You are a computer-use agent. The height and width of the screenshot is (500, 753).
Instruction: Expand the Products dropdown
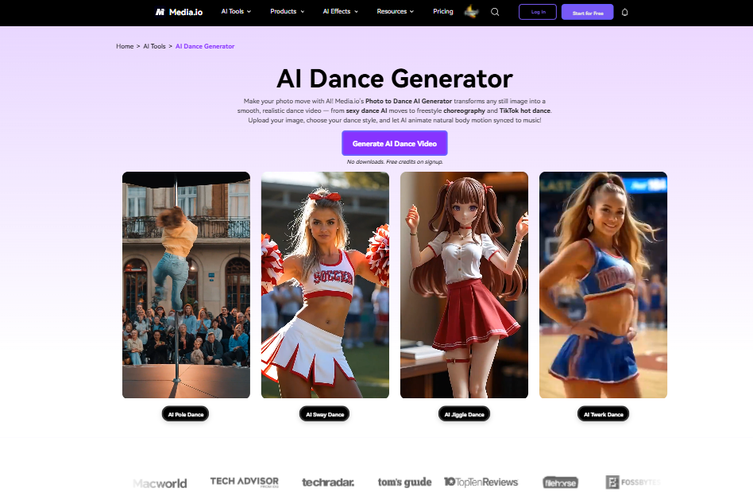pyautogui.click(x=287, y=12)
